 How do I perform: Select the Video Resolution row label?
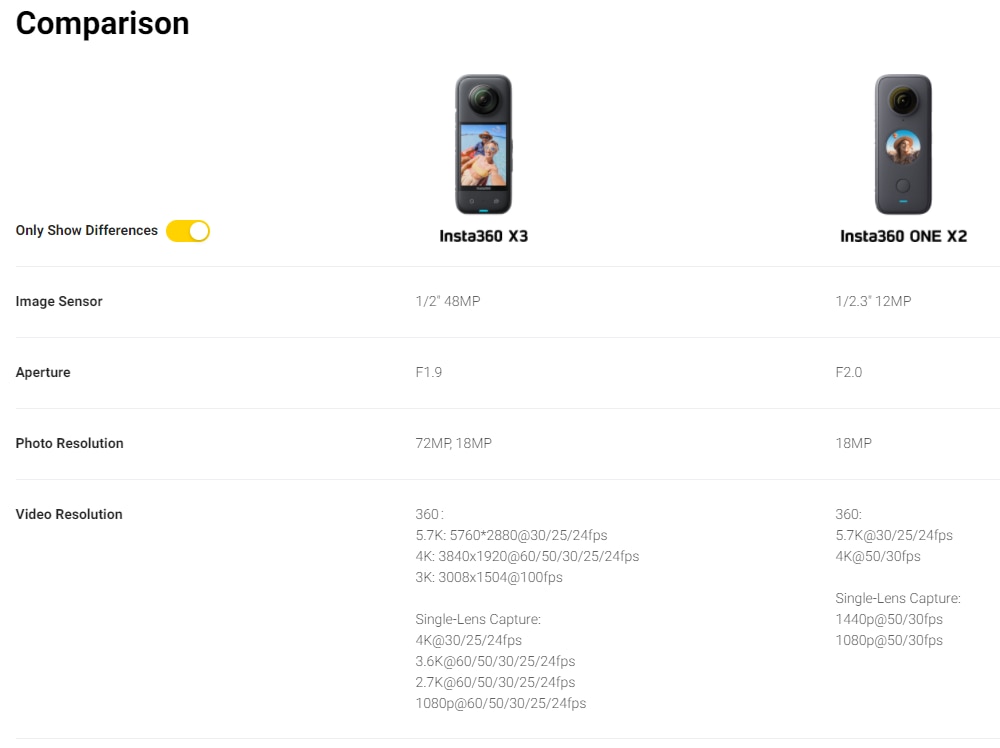(69, 514)
